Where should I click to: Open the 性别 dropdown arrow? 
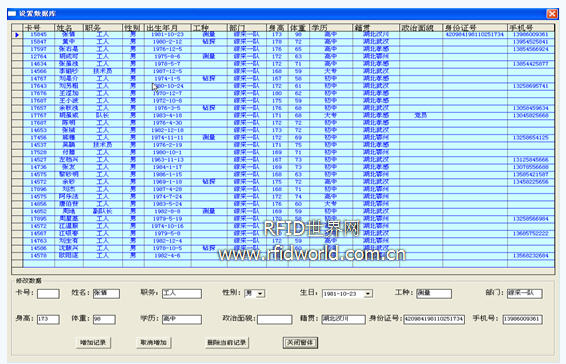point(261,294)
